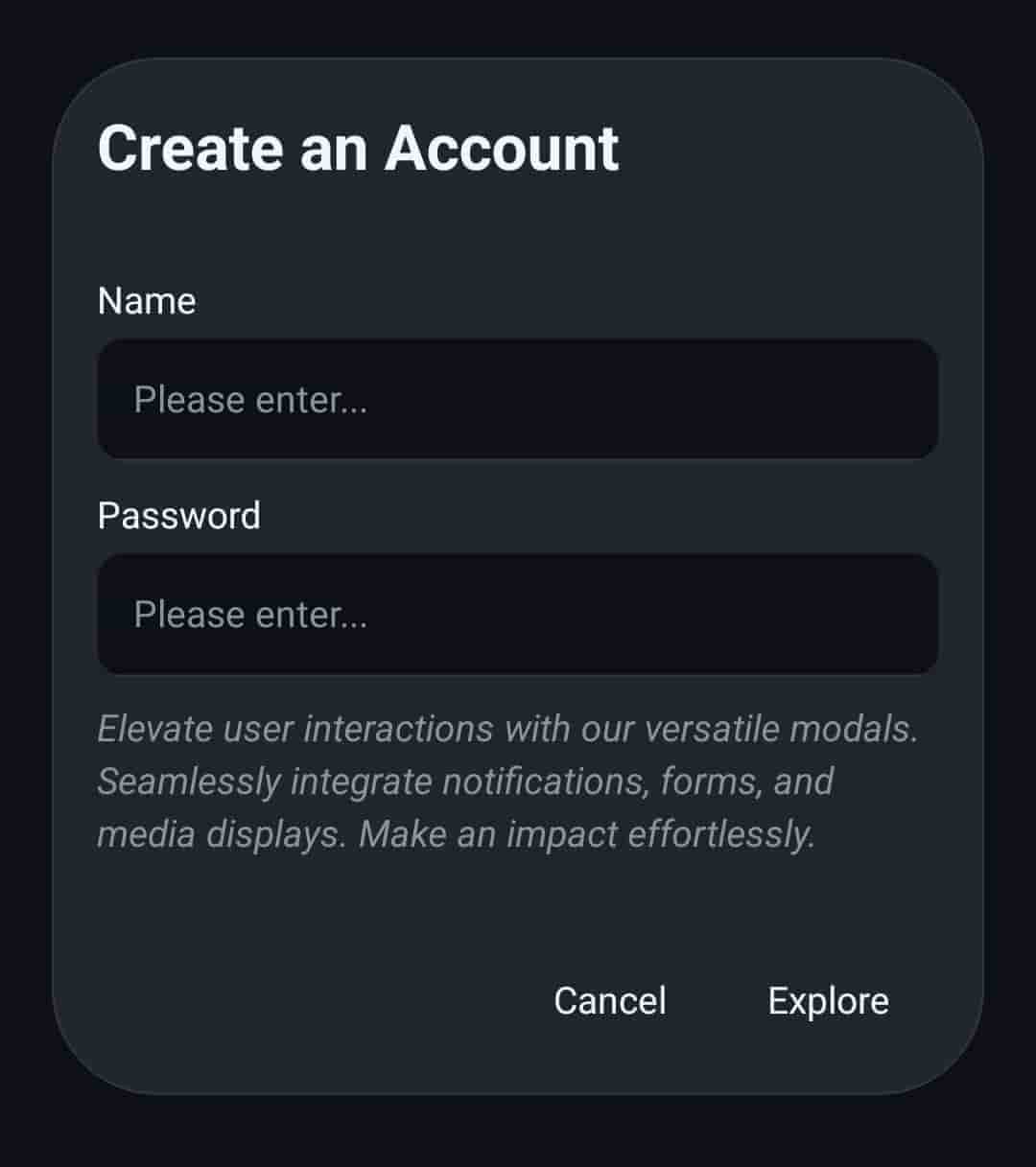Click the words 'media displays' in description
The height and width of the screenshot is (1167, 1036).
(x=220, y=834)
